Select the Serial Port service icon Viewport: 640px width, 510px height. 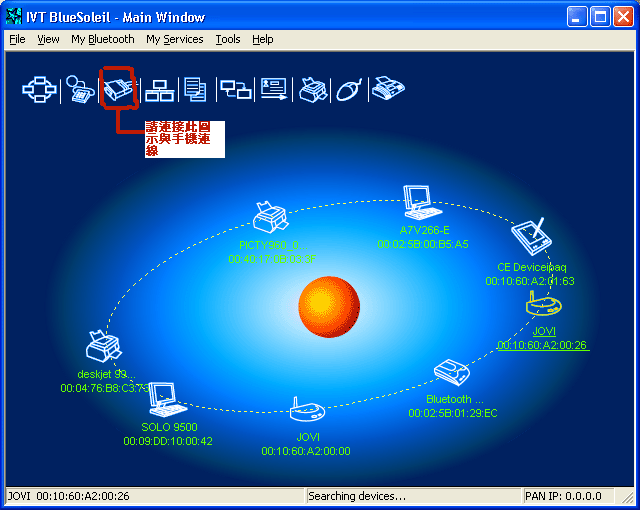118,89
